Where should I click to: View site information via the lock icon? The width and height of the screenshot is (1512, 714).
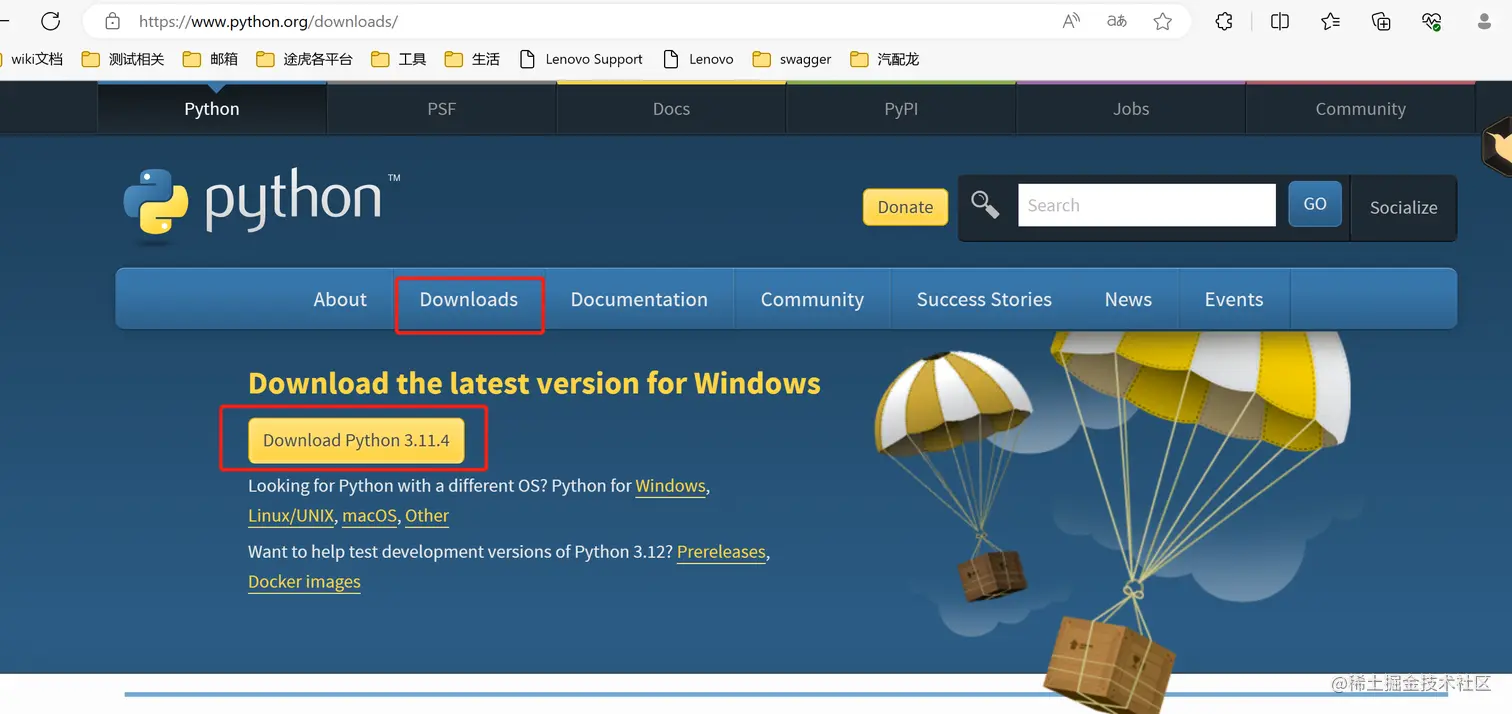(x=112, y=21)
